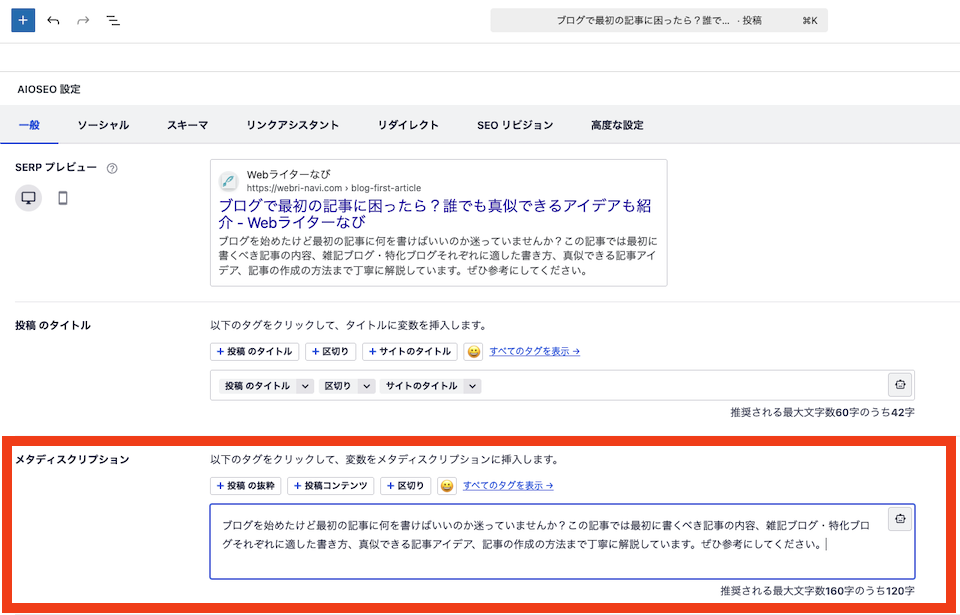The height and width of the screenshot is (615, 960).
Task: Click the blue block inserter plus button
Action: (23, 20)
